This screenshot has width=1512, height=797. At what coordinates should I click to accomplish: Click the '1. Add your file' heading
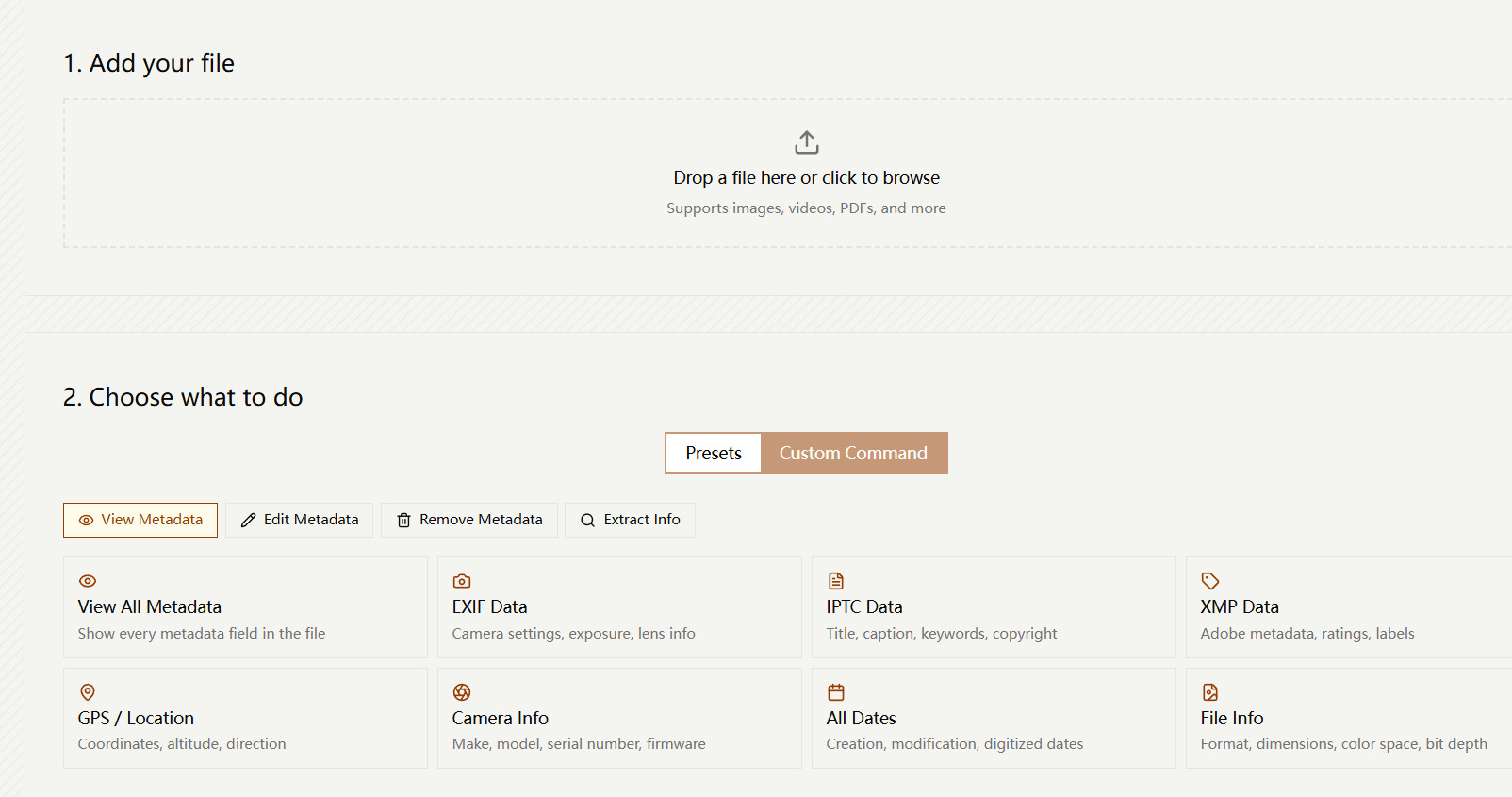149,63
